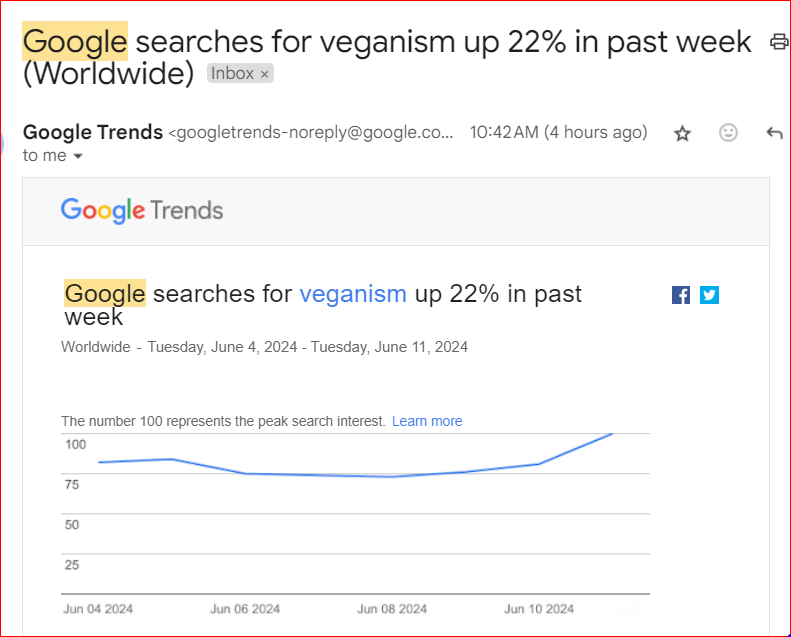The image size is (791, 637).
Task: Add an emoji reaction to the email
Action: pos(728,133)
